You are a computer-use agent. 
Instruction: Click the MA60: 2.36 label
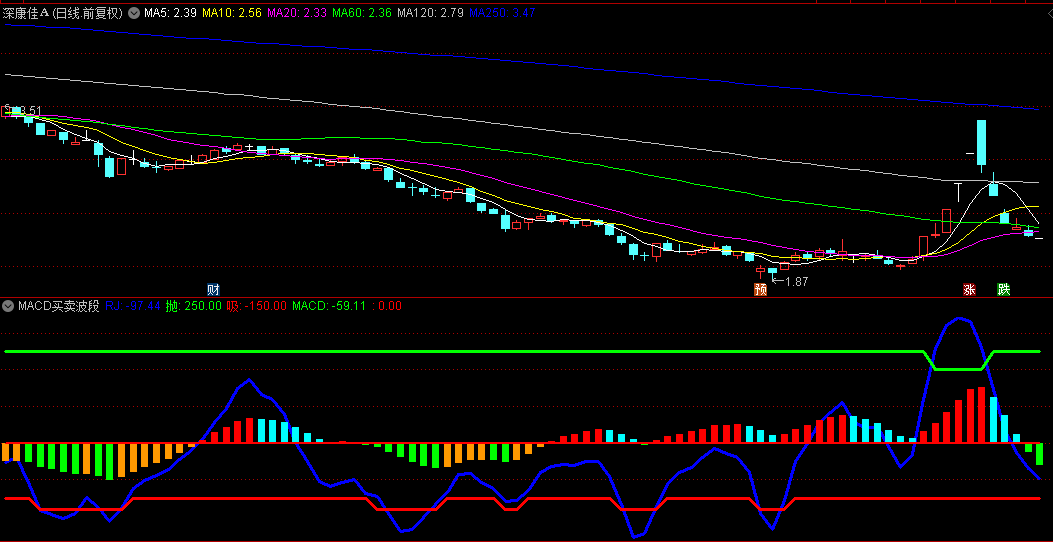coord(363,13)
